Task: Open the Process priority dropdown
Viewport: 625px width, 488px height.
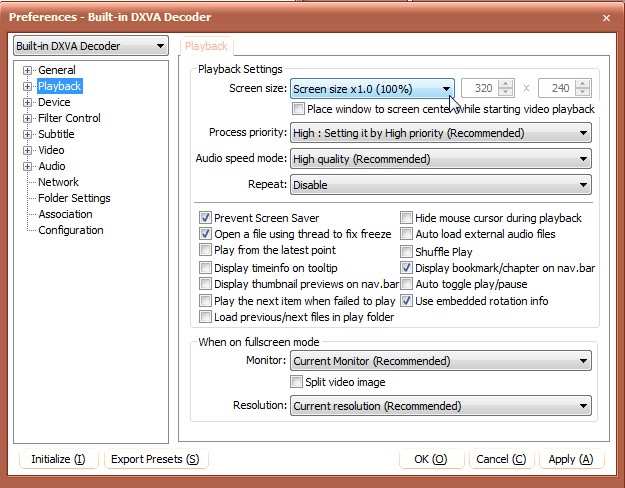Action: 441,133
